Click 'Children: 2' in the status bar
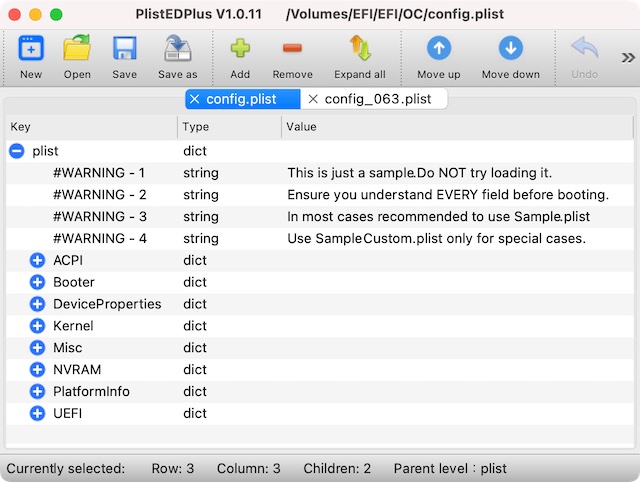640x482 pixels. [x=337, y=468]
